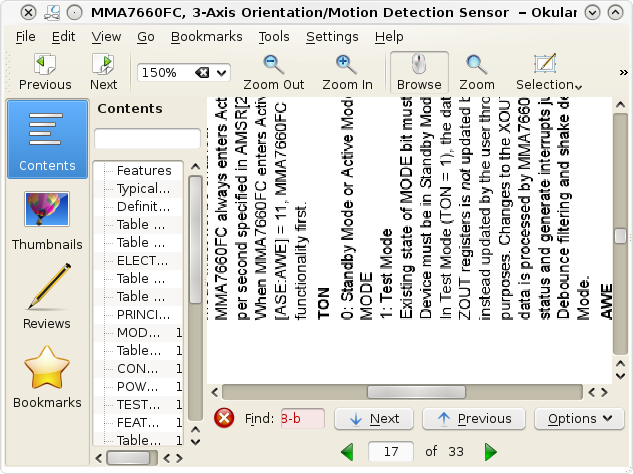Open the find Options dropdown
The width and height of the screenshot is (633, 474).
[x=579, y=419]
